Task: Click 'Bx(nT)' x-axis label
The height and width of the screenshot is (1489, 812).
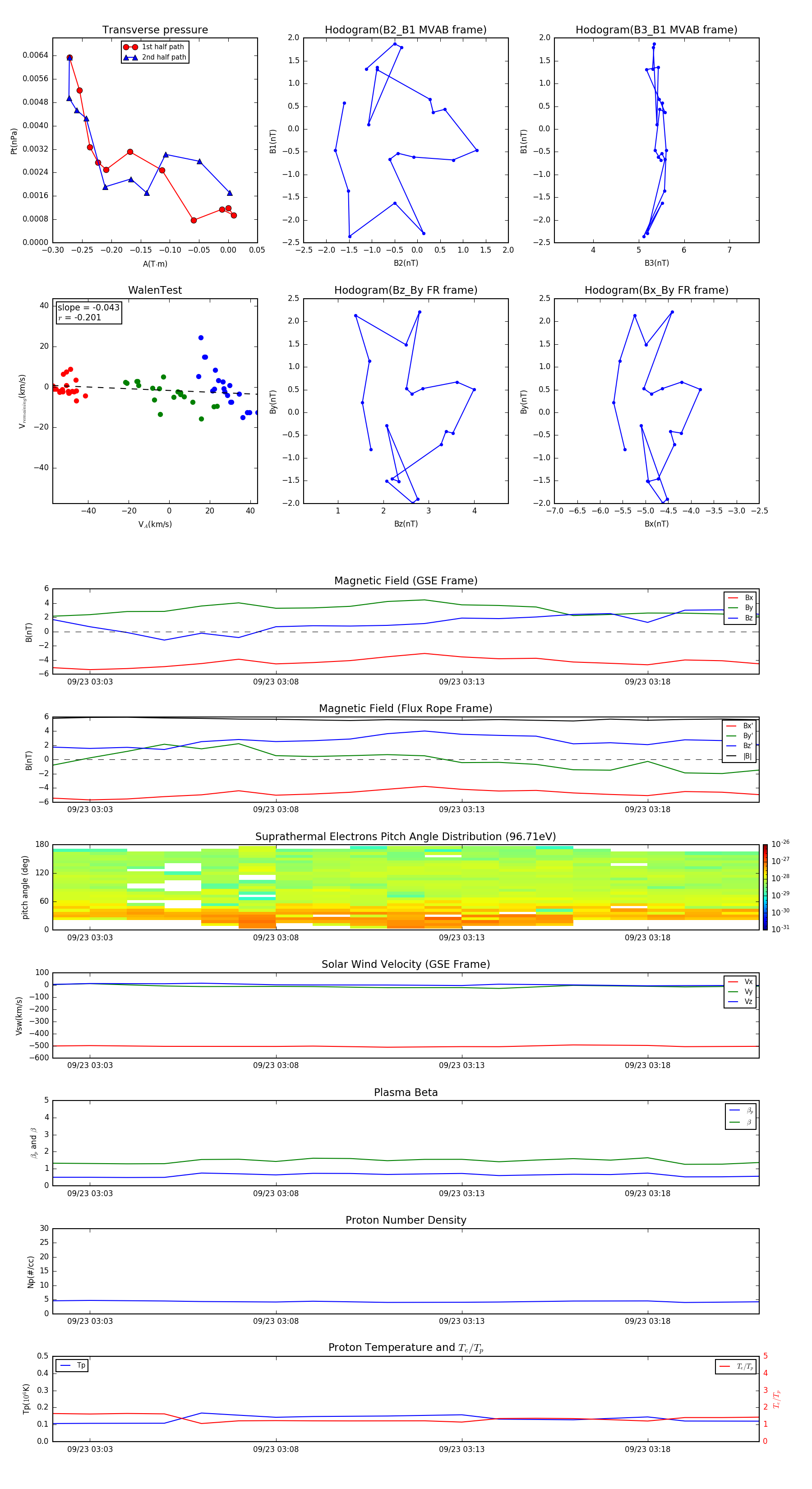Action: [656, 524]
